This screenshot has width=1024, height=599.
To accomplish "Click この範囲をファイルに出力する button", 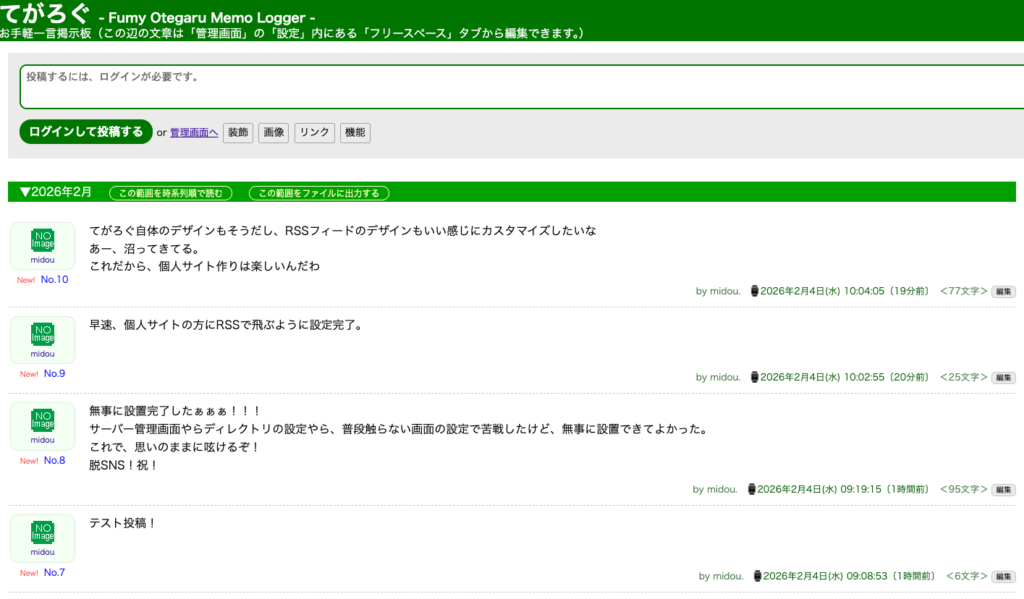I will pos(319,193).
